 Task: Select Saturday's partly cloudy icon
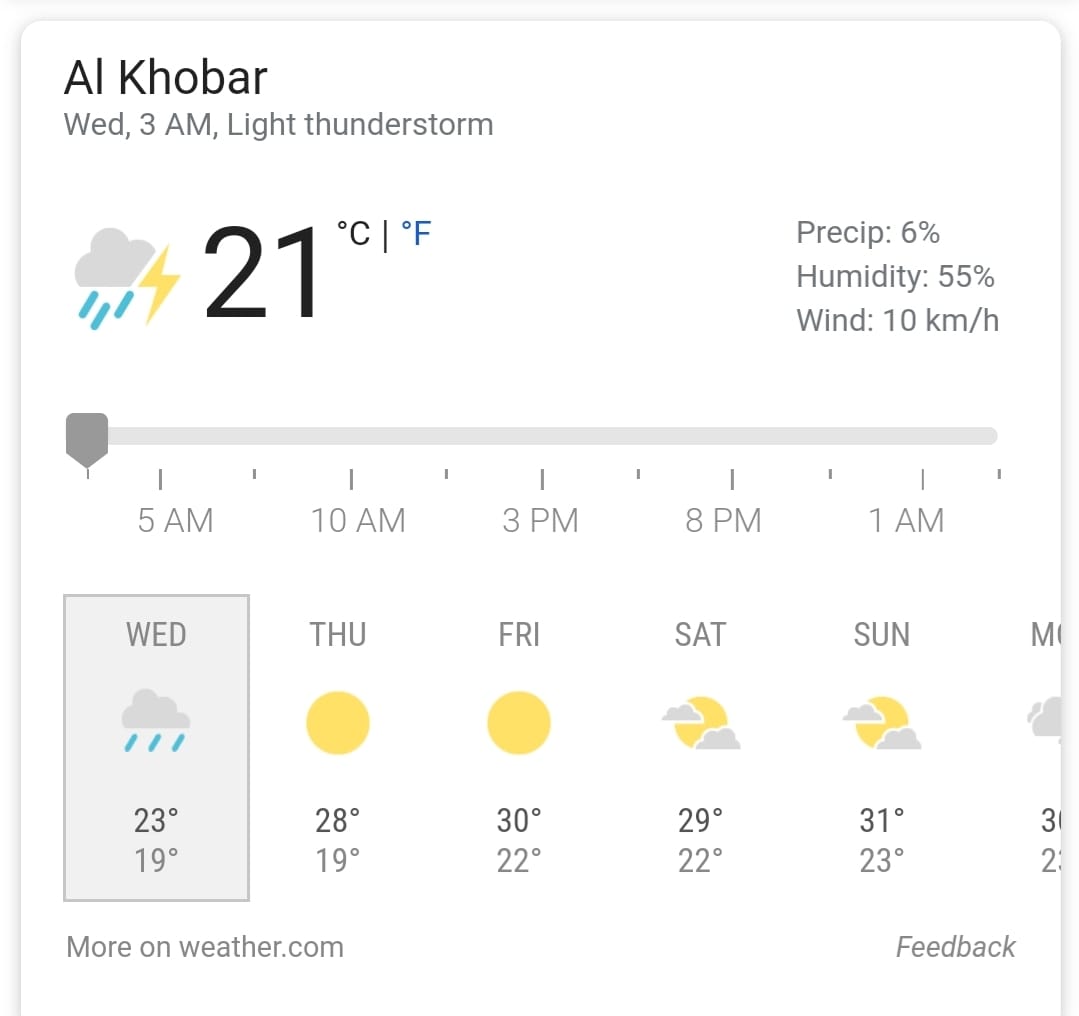coord(701,723)
